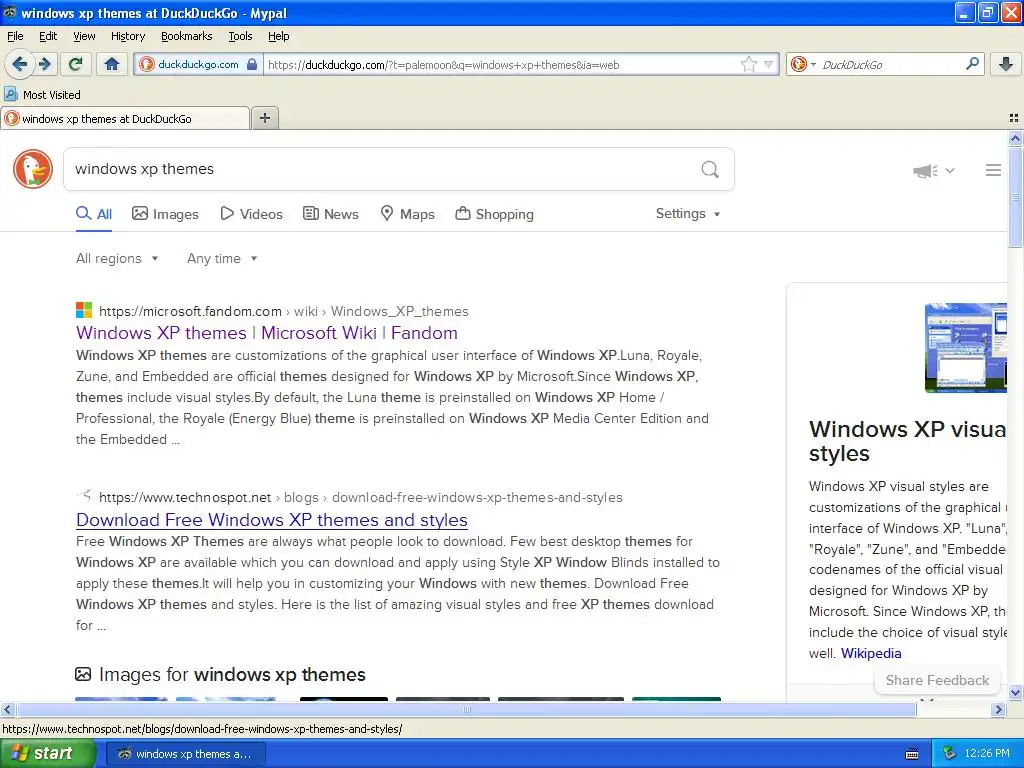
Task: Open the megaphone feedback menu
Action: (934, 170)
